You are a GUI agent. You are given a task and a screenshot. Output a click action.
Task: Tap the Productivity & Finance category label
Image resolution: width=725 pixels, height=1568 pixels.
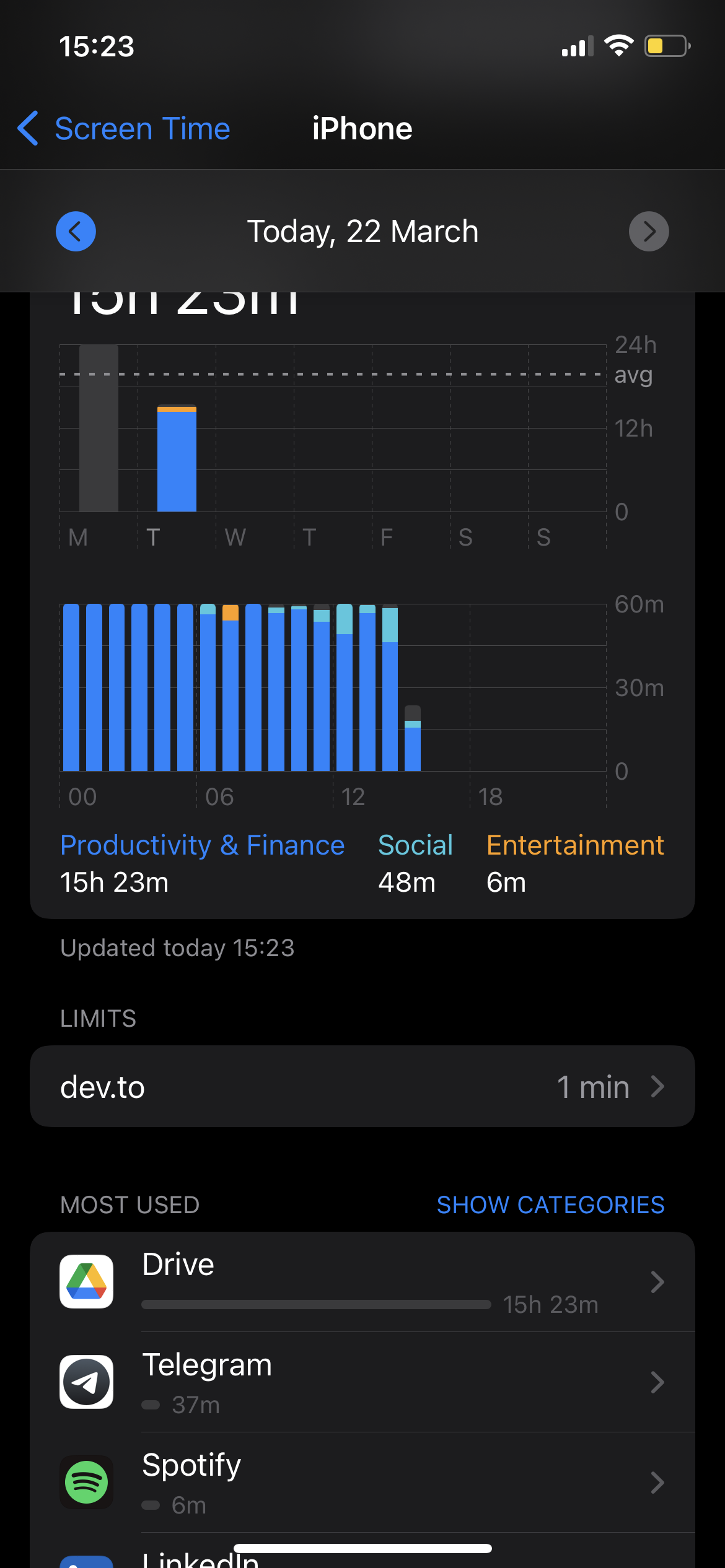click(x=202, y=845)
